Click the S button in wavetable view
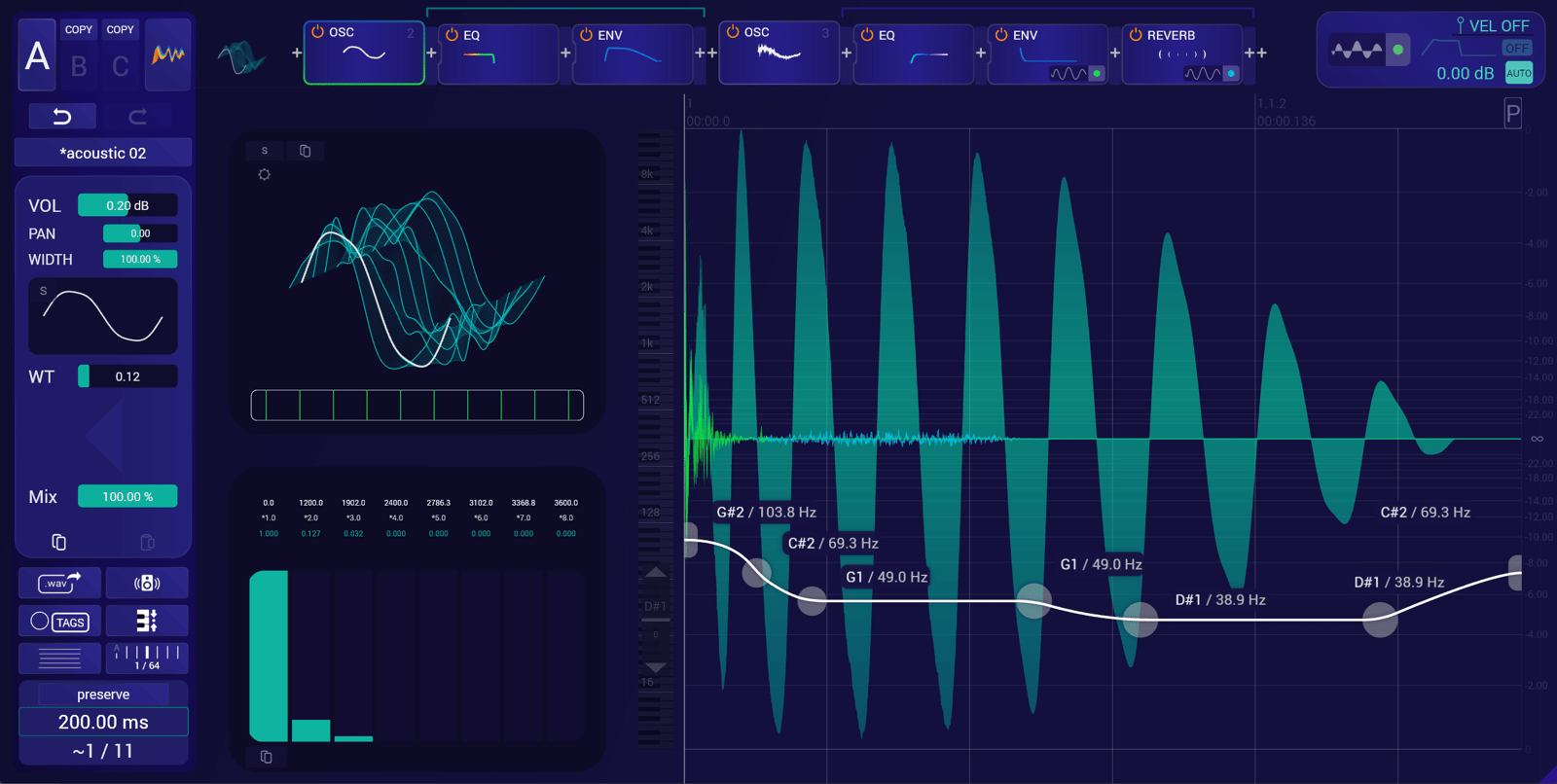 point(265,151)
